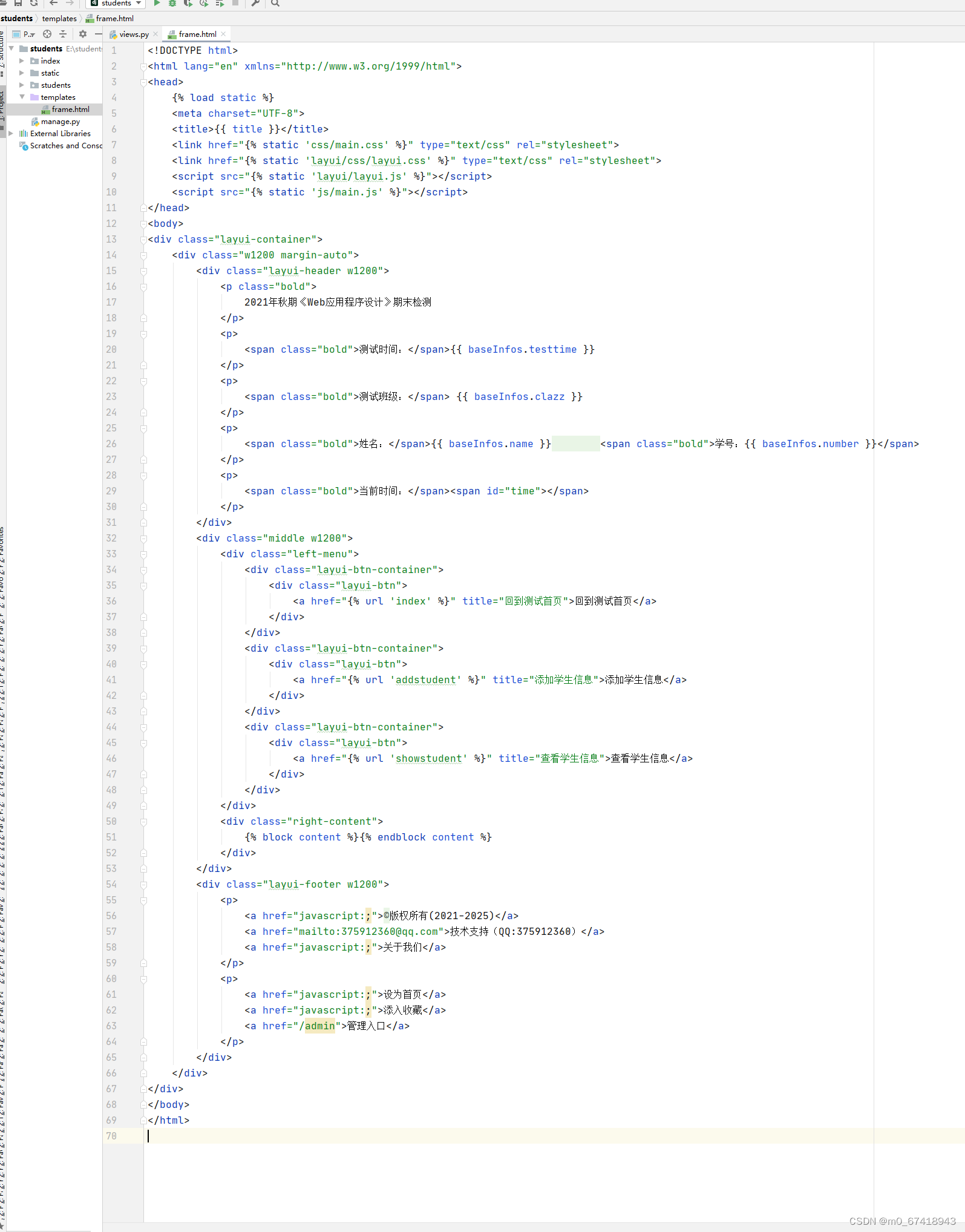Click the Save All toolbar icon
The width and height of the screenshot is (965, 1232).
pyautogui.click(x=18, y=3)
